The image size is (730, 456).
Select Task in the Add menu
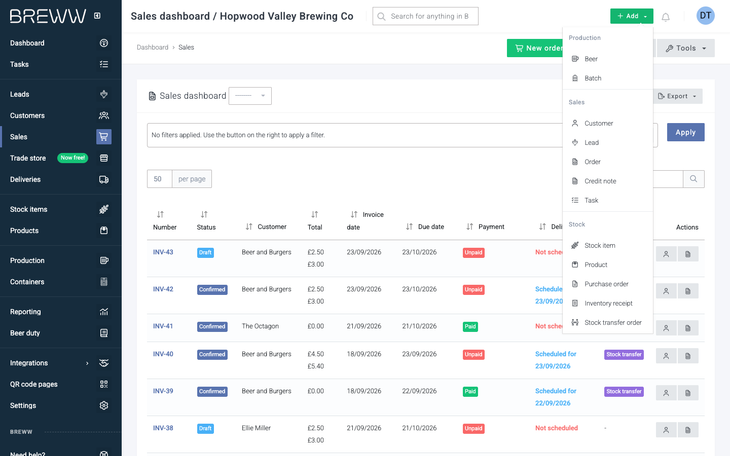click(608, 200)
